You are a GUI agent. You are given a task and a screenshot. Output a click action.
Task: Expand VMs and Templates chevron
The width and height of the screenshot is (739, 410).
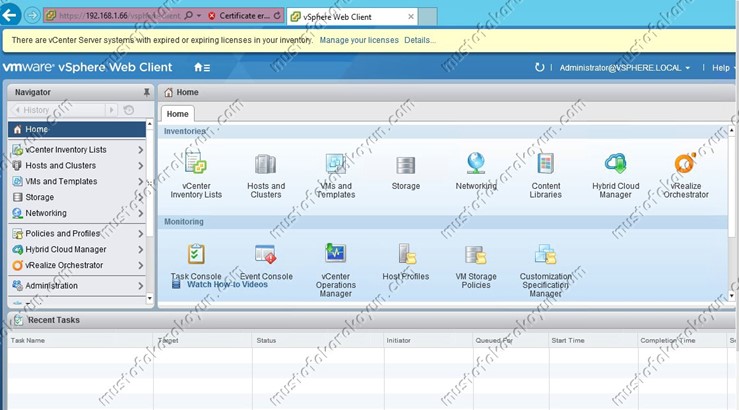click(140, 181)
